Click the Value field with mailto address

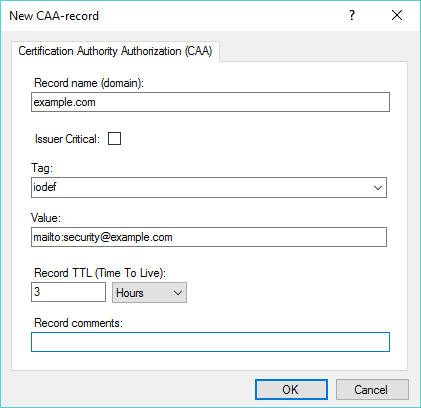[209, 237]
